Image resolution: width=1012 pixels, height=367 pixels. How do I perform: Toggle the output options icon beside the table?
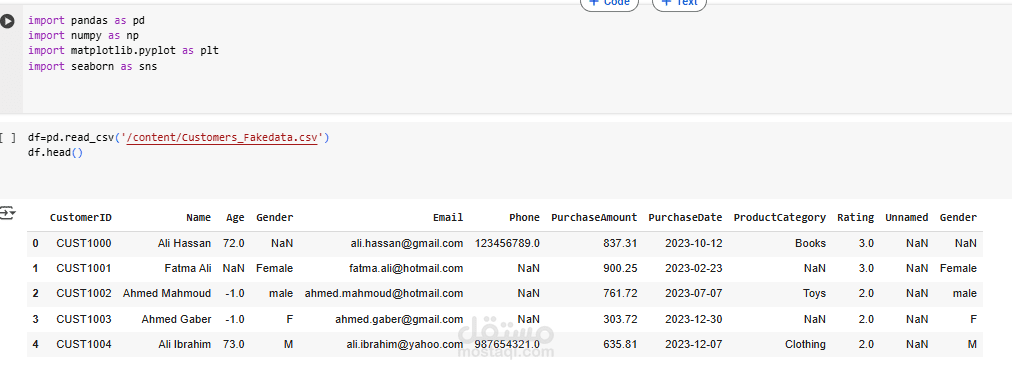8,213
